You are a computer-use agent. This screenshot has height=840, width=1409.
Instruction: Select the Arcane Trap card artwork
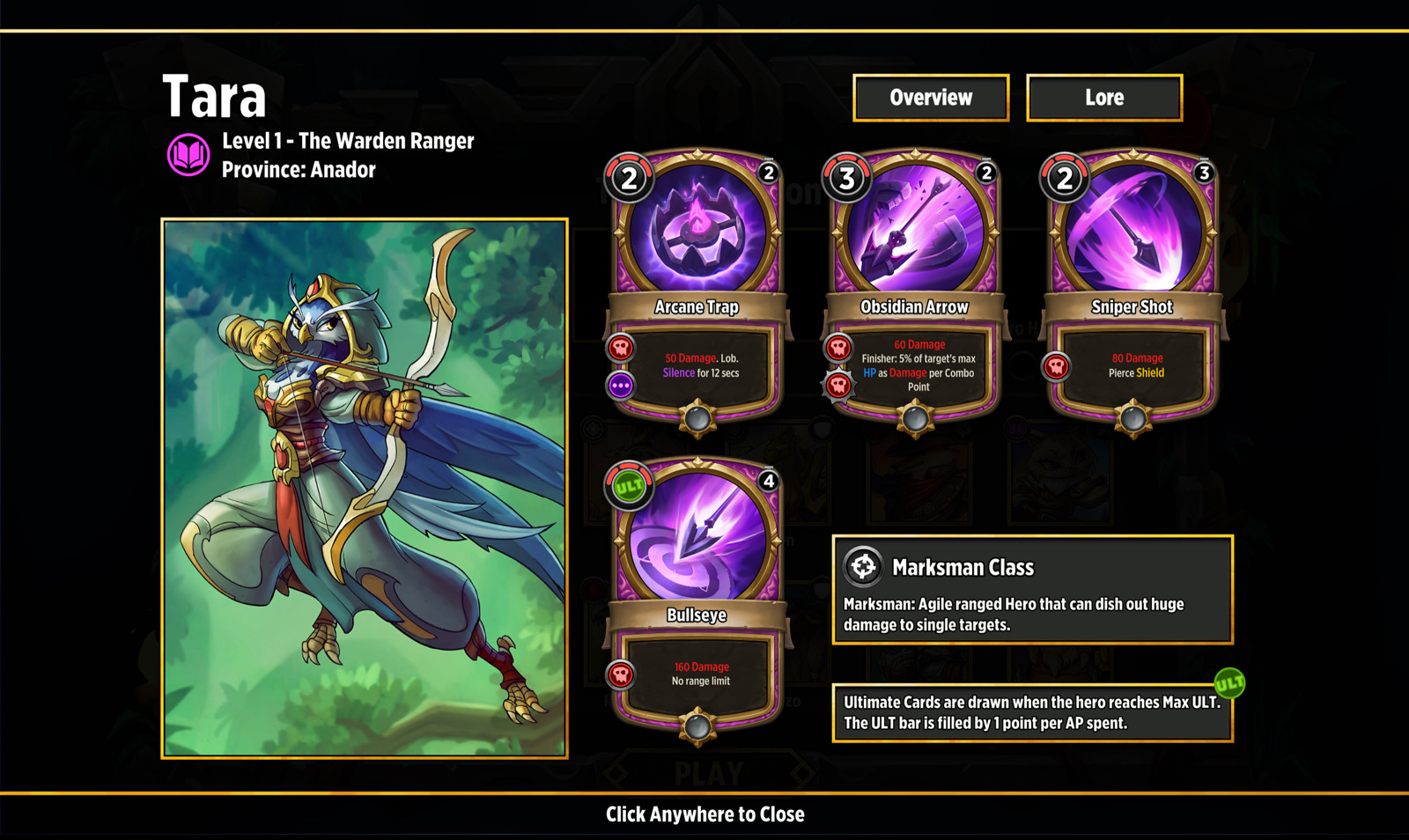pyautogui.click(x=697, y=229)
